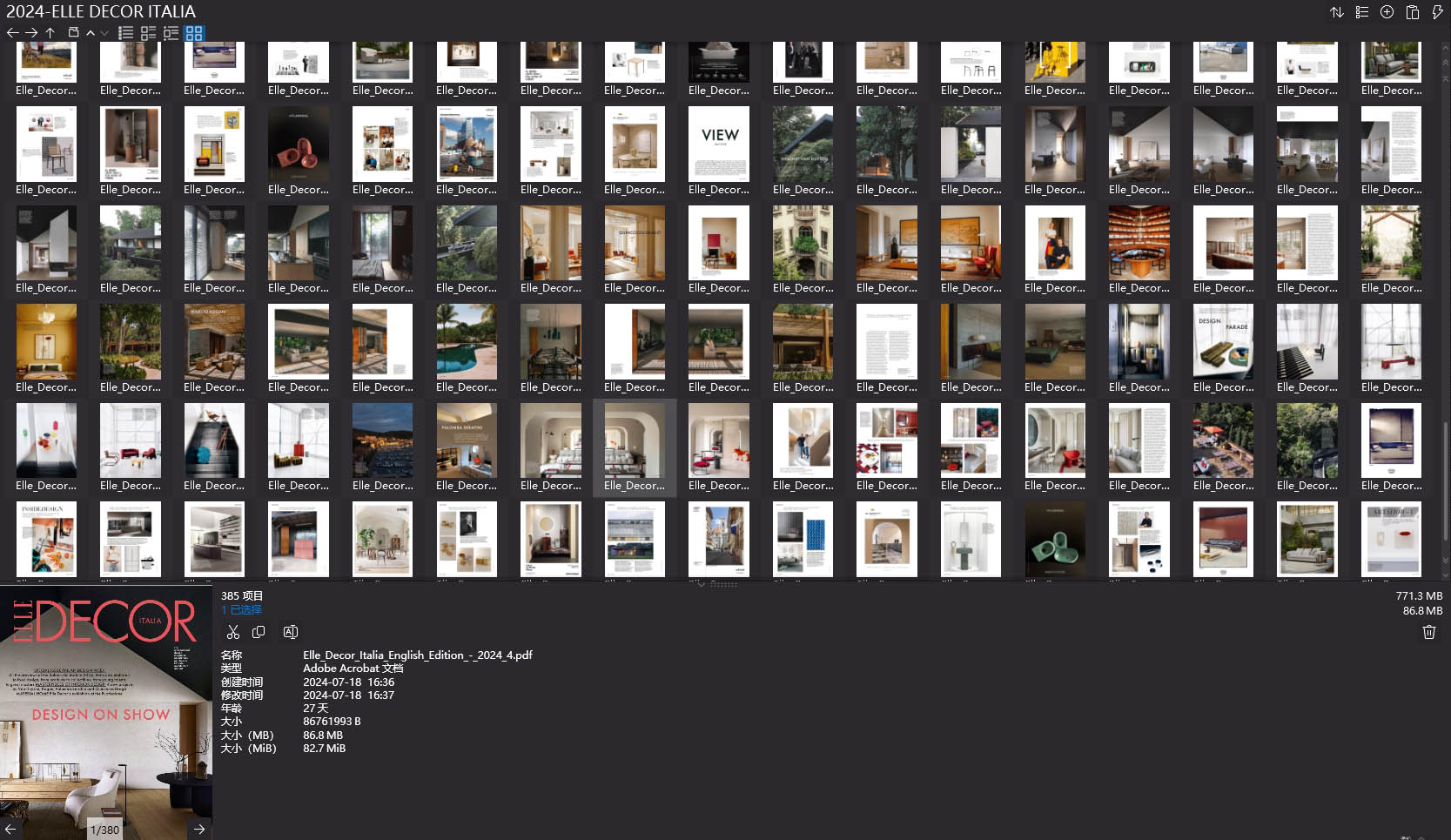The height and width of the screenshot is (840, 1451).
Task: Click the new item plus icon
Action: coord(1387,12)
